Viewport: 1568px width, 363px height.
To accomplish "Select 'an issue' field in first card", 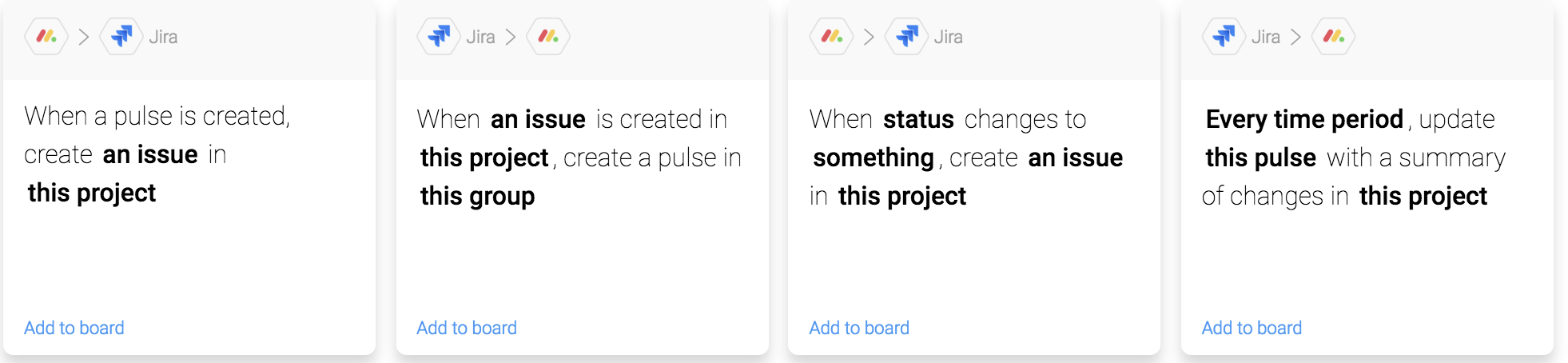I will [x=150, y=154].
